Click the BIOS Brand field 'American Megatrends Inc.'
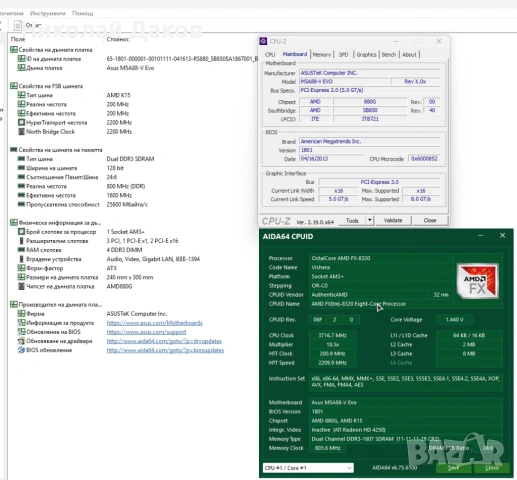The width and height of the screenshot is (517, 480). (369, 141)
